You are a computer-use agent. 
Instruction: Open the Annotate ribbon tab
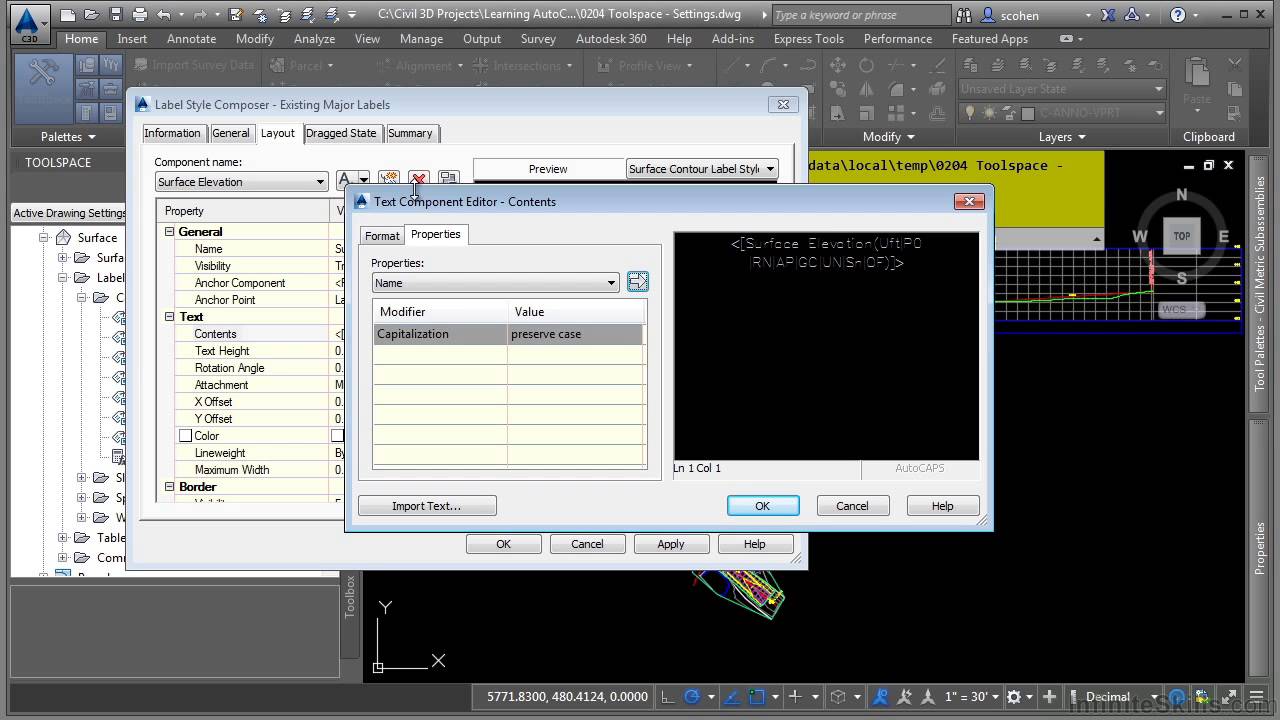191,39
